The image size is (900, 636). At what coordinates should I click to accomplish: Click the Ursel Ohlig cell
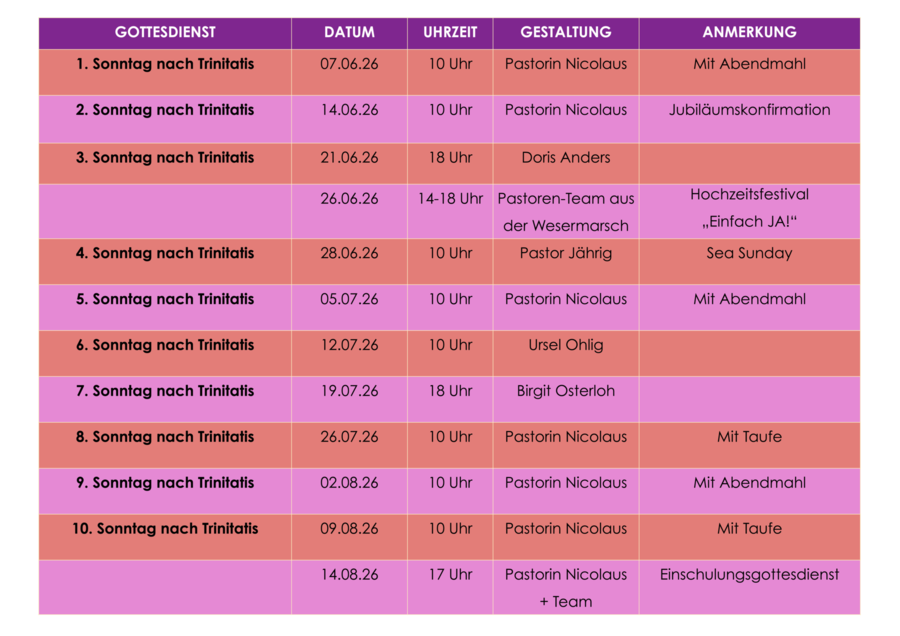566,353
